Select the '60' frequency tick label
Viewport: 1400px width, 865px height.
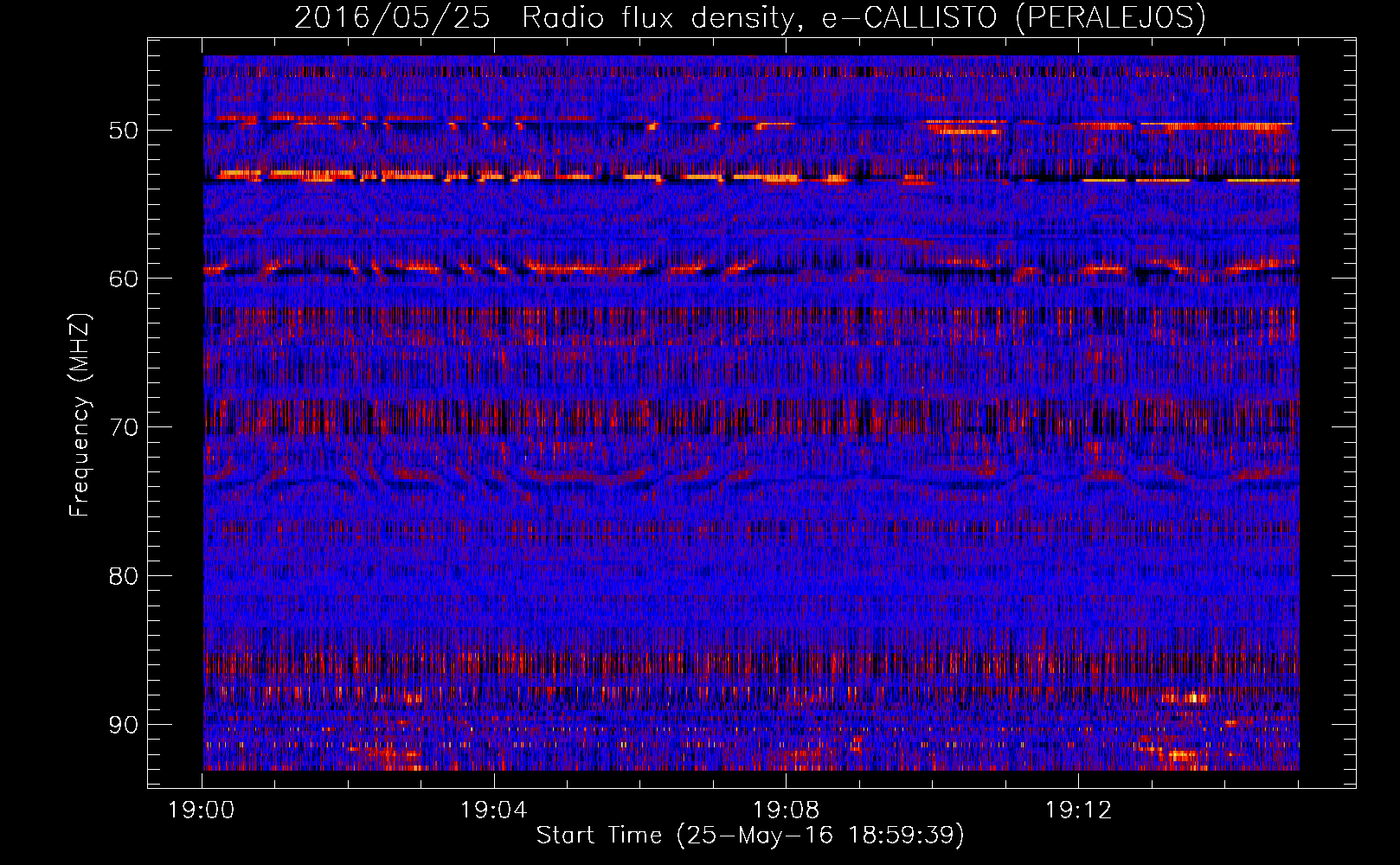click(124, 279)
